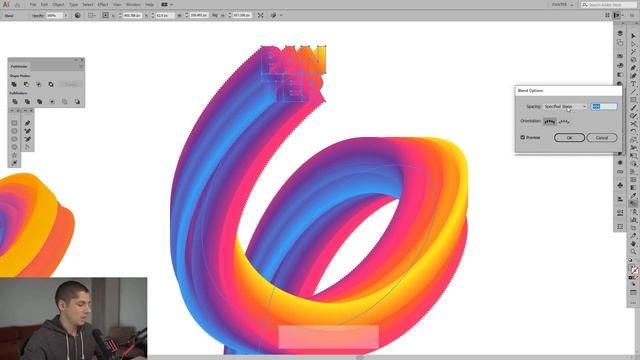
Task: Apply Intersect shape mode in Pathfinder
Action: (x=39, y=84)
